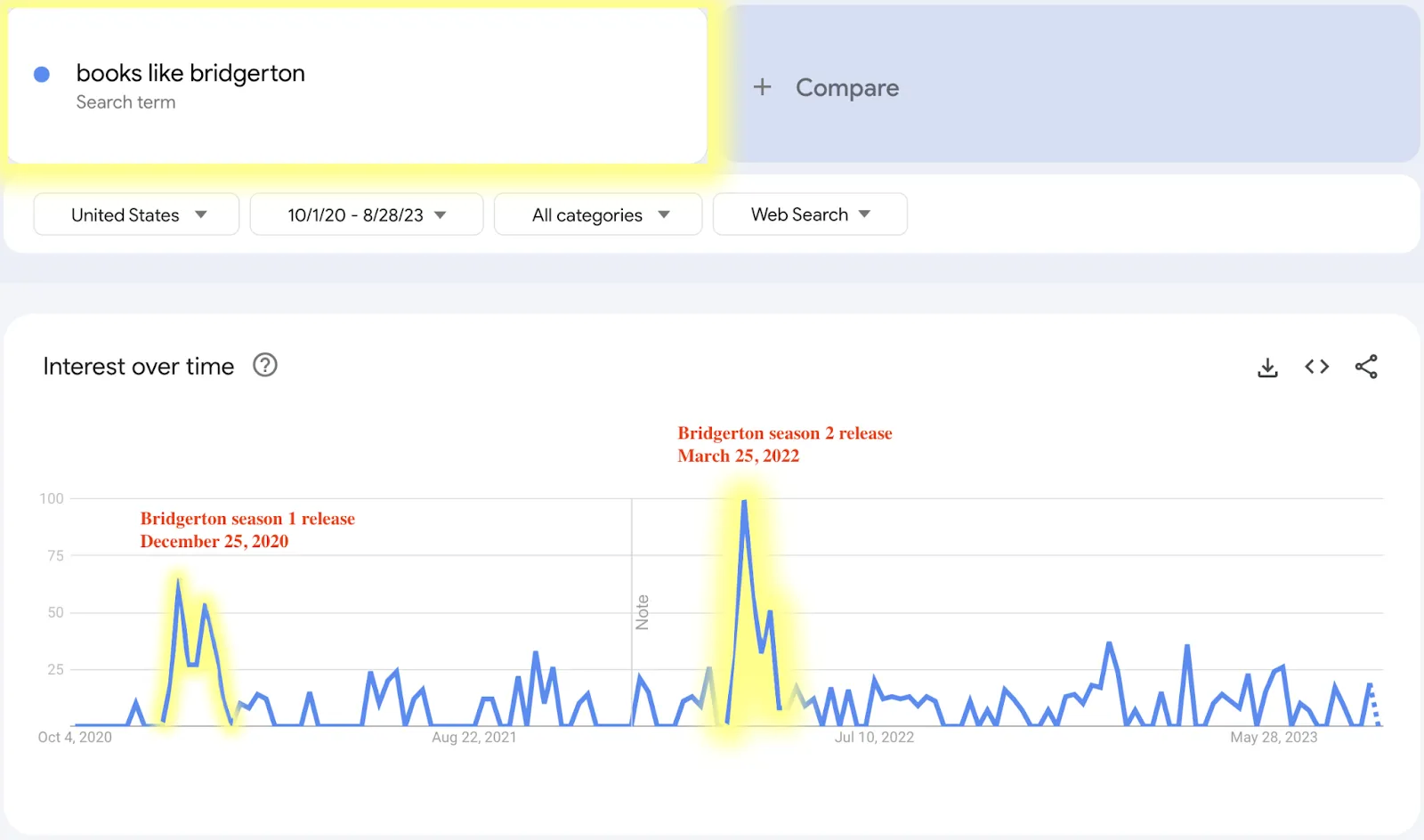The height and width of the screenshot is (840, 1424).
Task: Download the Interest over time chart data
Action: pyautogui.click(x=1267, y=367)
